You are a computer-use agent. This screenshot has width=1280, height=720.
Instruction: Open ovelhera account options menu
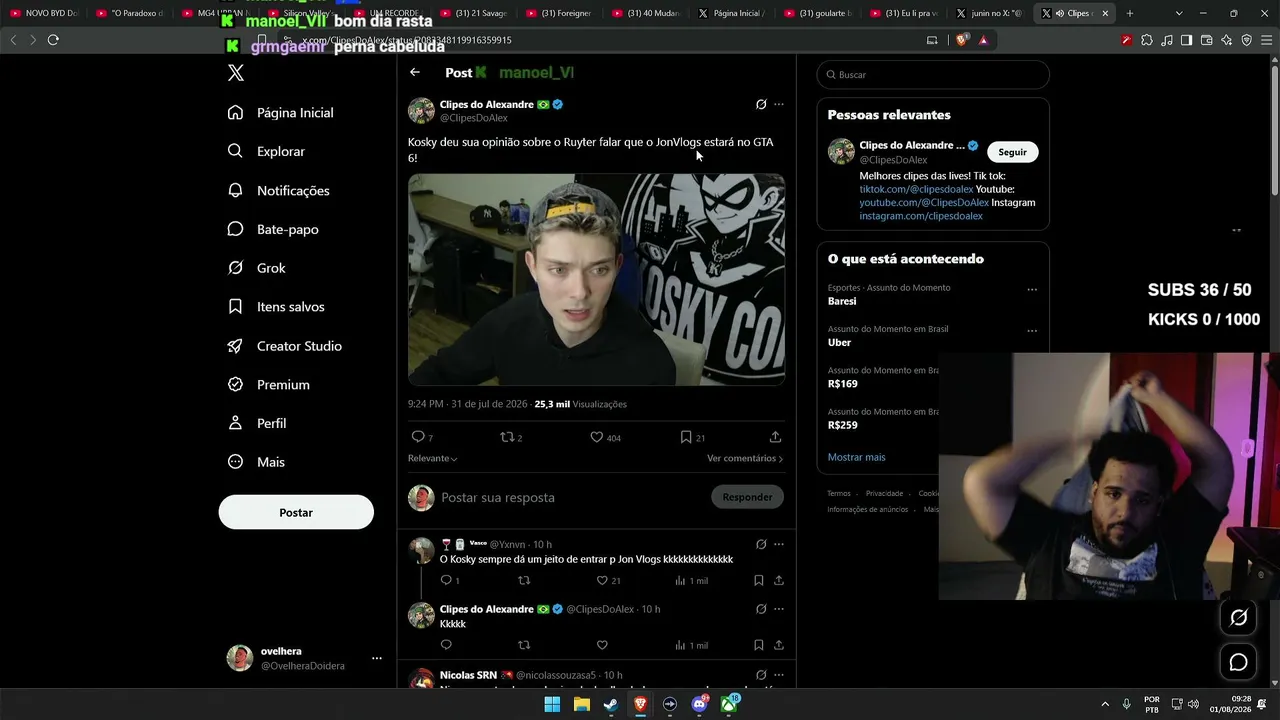pos(377,658)
